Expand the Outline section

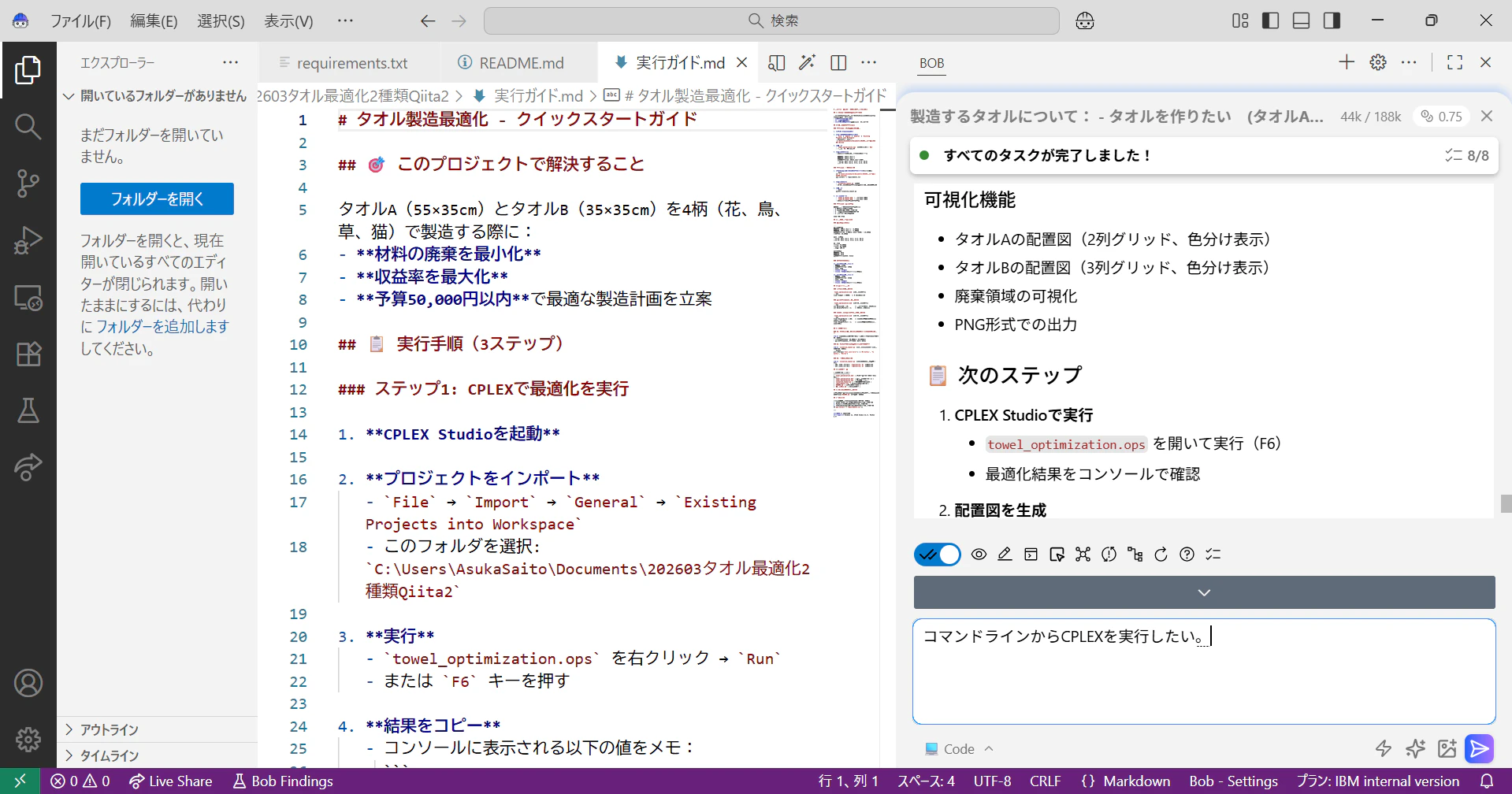coord(158,729)
